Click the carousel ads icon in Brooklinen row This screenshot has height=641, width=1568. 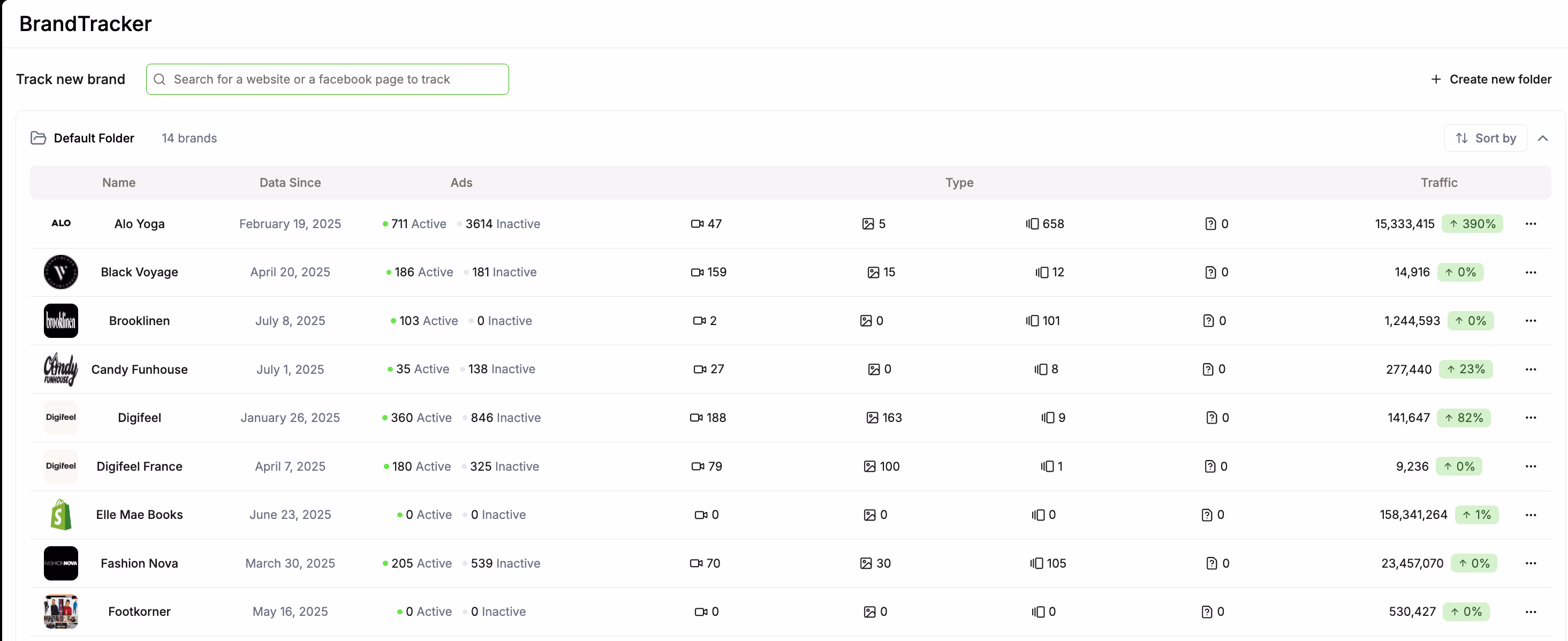click(1032, 321)
